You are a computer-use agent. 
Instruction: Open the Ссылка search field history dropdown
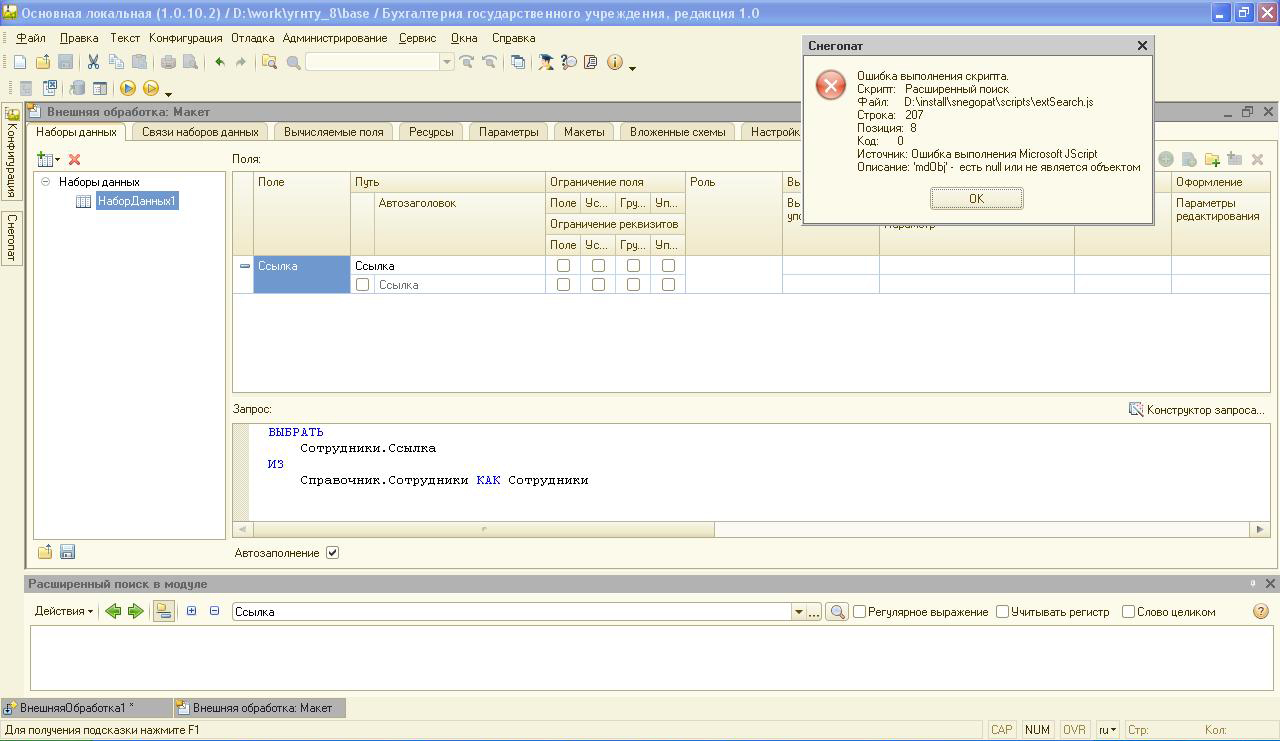[x=798, y=611]
